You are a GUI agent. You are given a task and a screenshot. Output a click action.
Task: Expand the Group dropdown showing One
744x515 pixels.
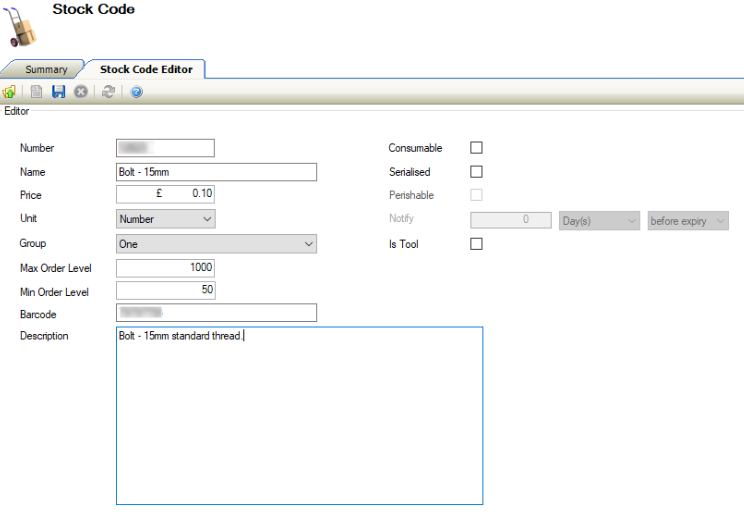pos(216,244)
